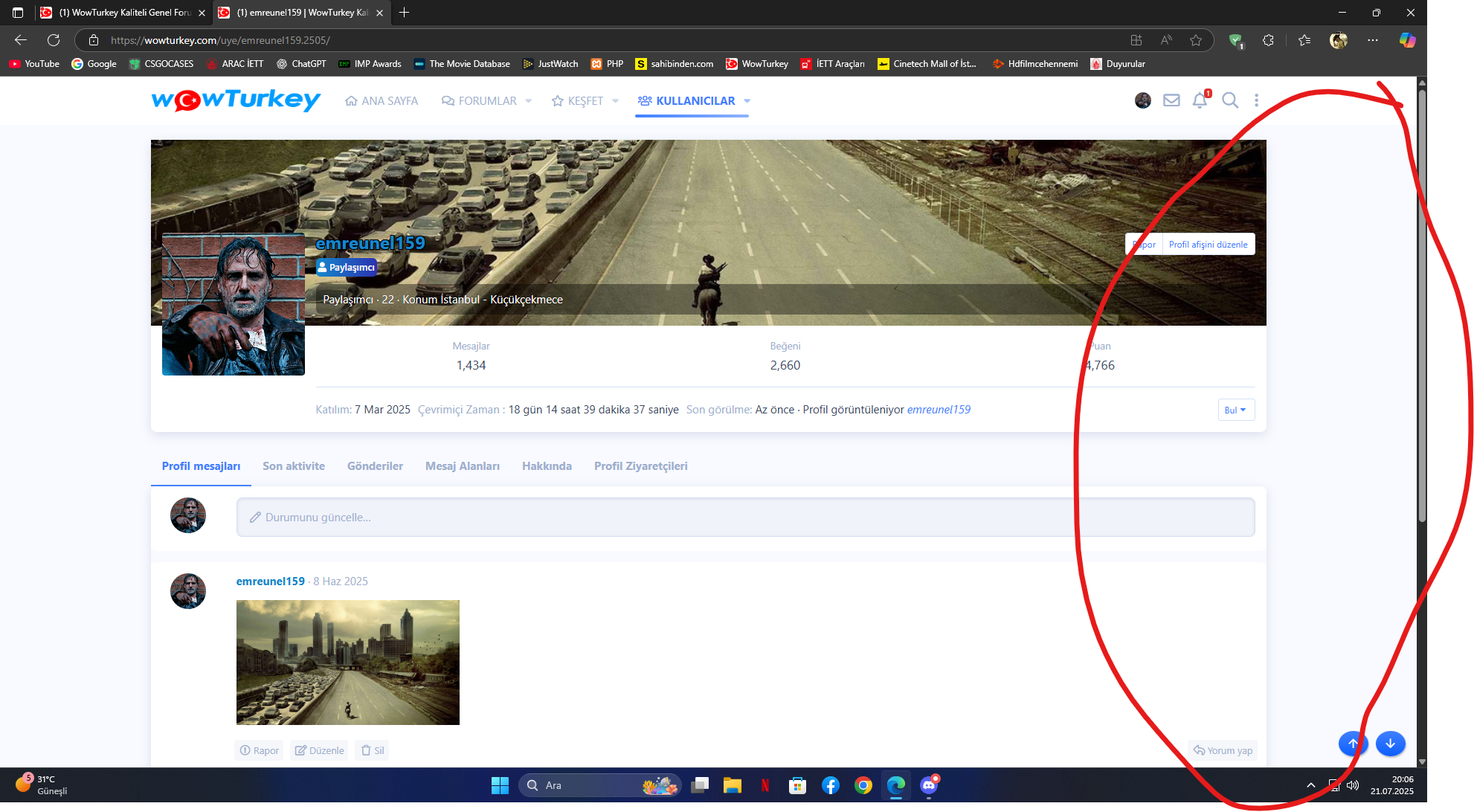Click the Profil afişini düzenle button
The height and width of the screenshot is (812, 1474).
pyautogui.click(x=1208, y=245)
